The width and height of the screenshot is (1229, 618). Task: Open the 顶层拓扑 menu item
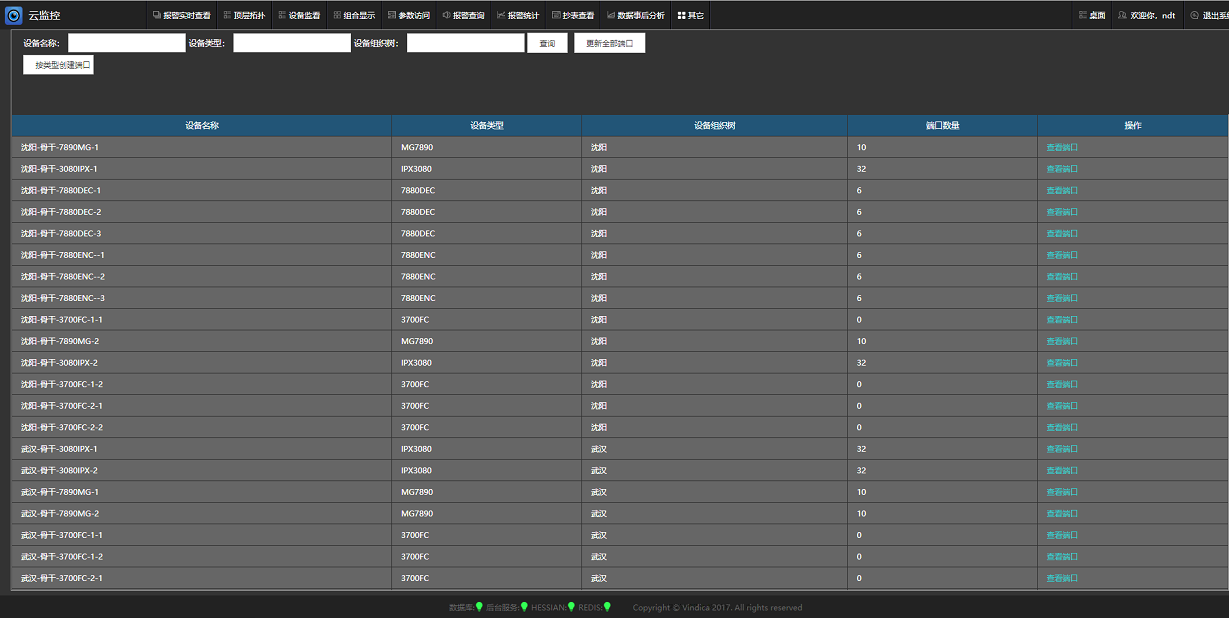pos(243,15)
